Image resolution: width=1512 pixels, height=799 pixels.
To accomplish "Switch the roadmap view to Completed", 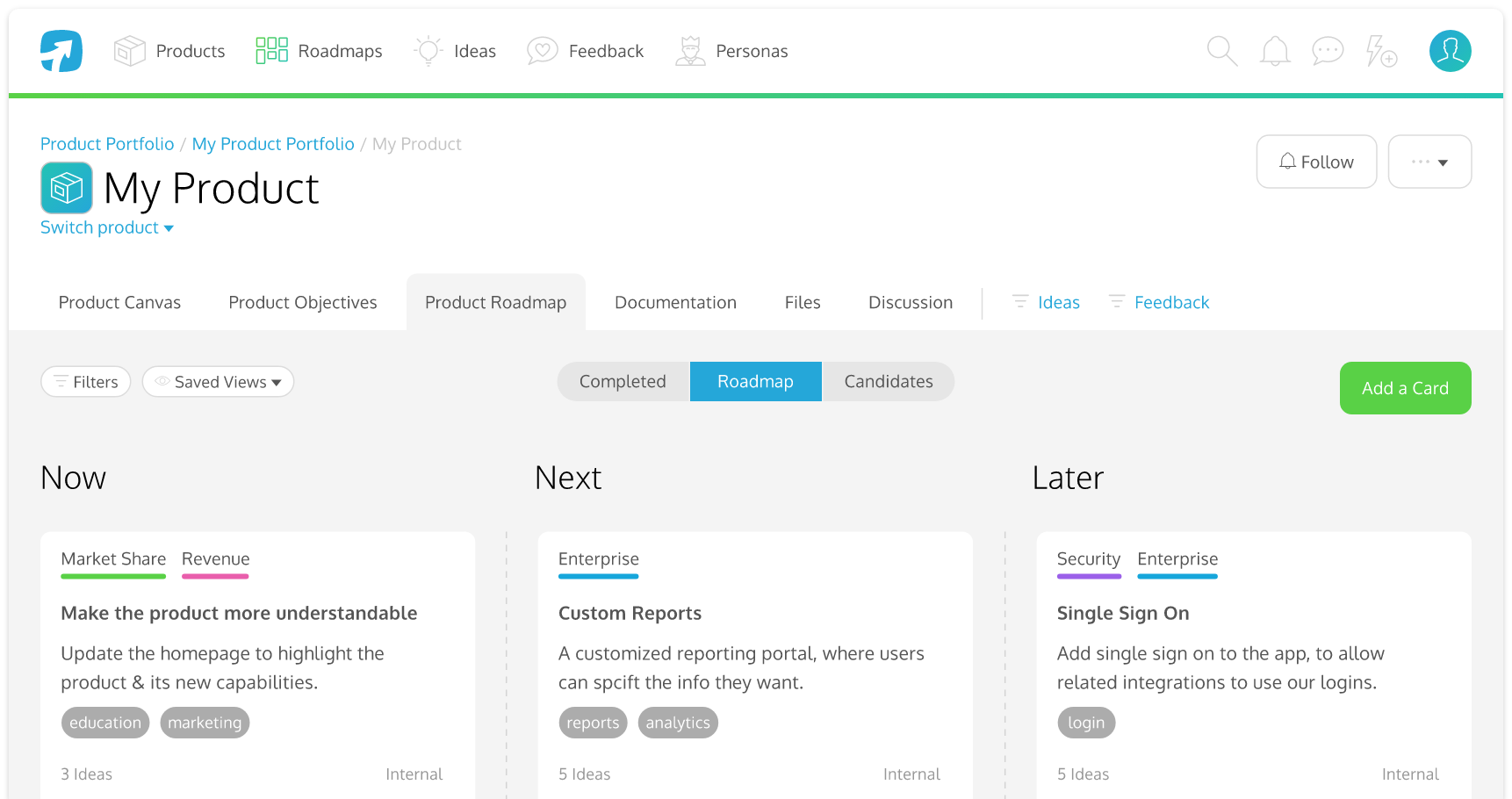I will pyautogui.click(x=623, y=381).
